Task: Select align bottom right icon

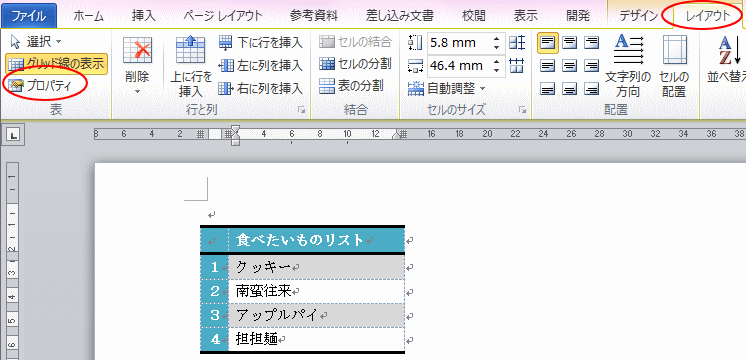Action: click(x=591, y=88)
